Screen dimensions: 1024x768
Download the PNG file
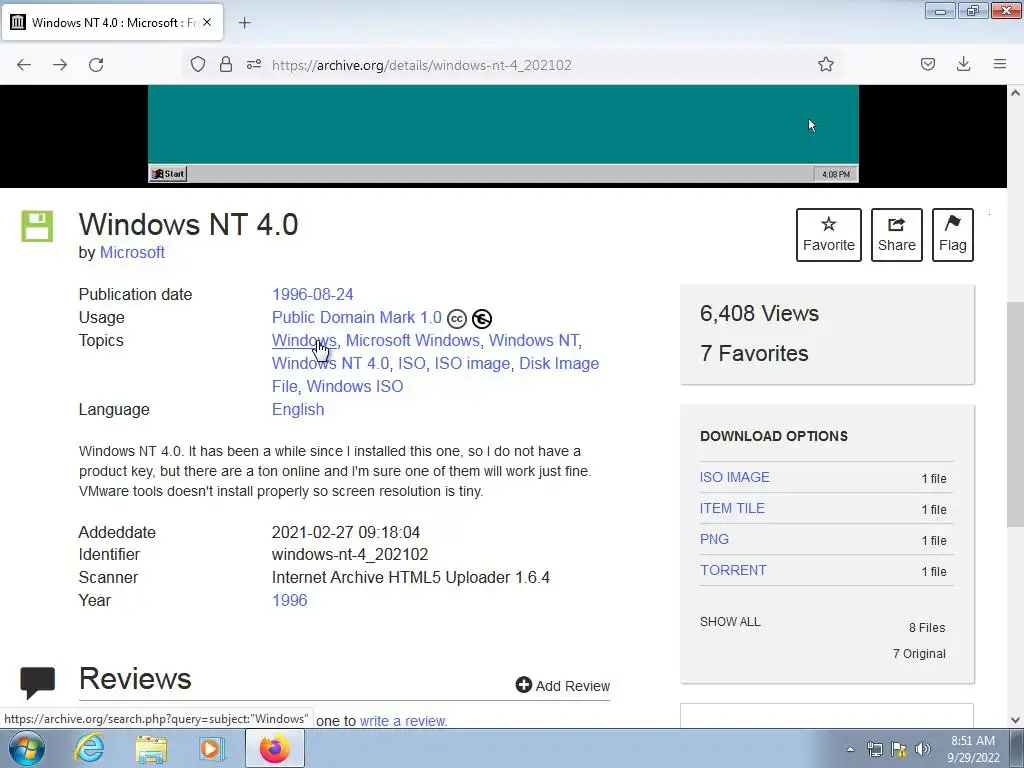[714, 539]
